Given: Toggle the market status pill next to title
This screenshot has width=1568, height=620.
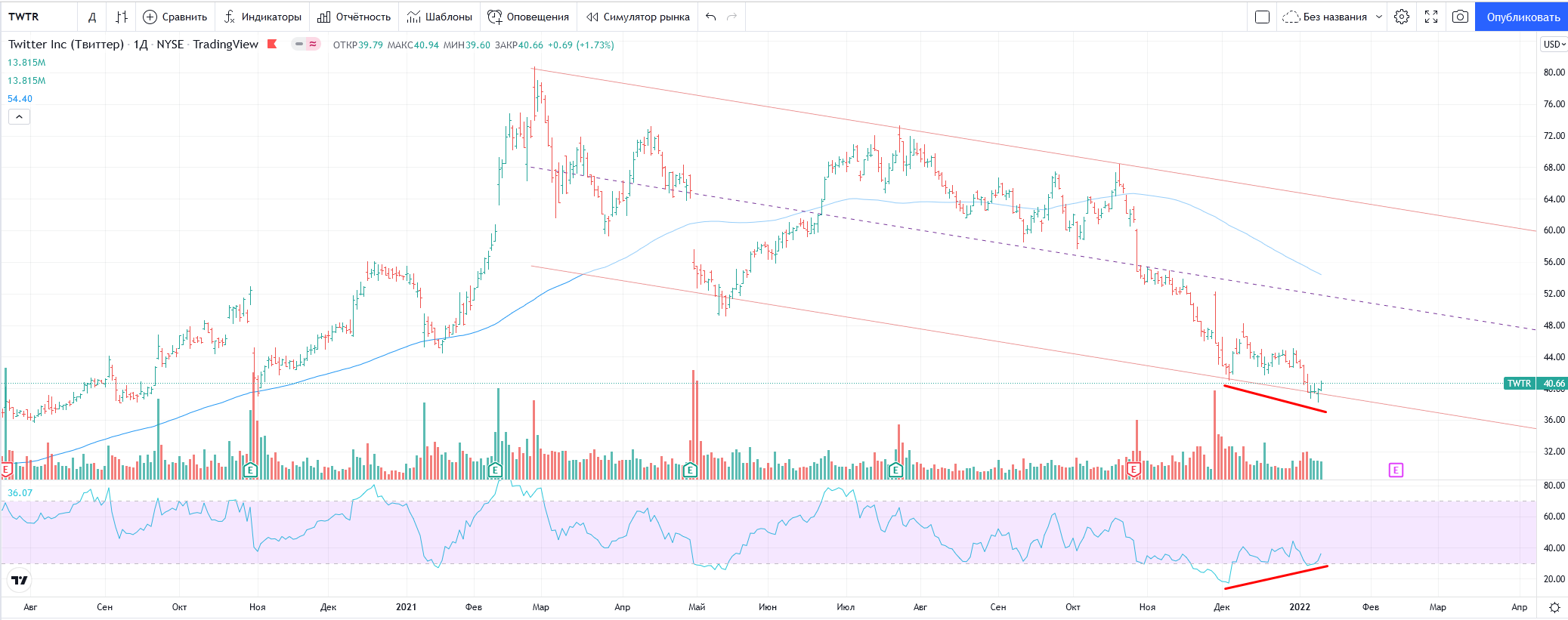Looking at the screenshot, I should coord(306,45).
